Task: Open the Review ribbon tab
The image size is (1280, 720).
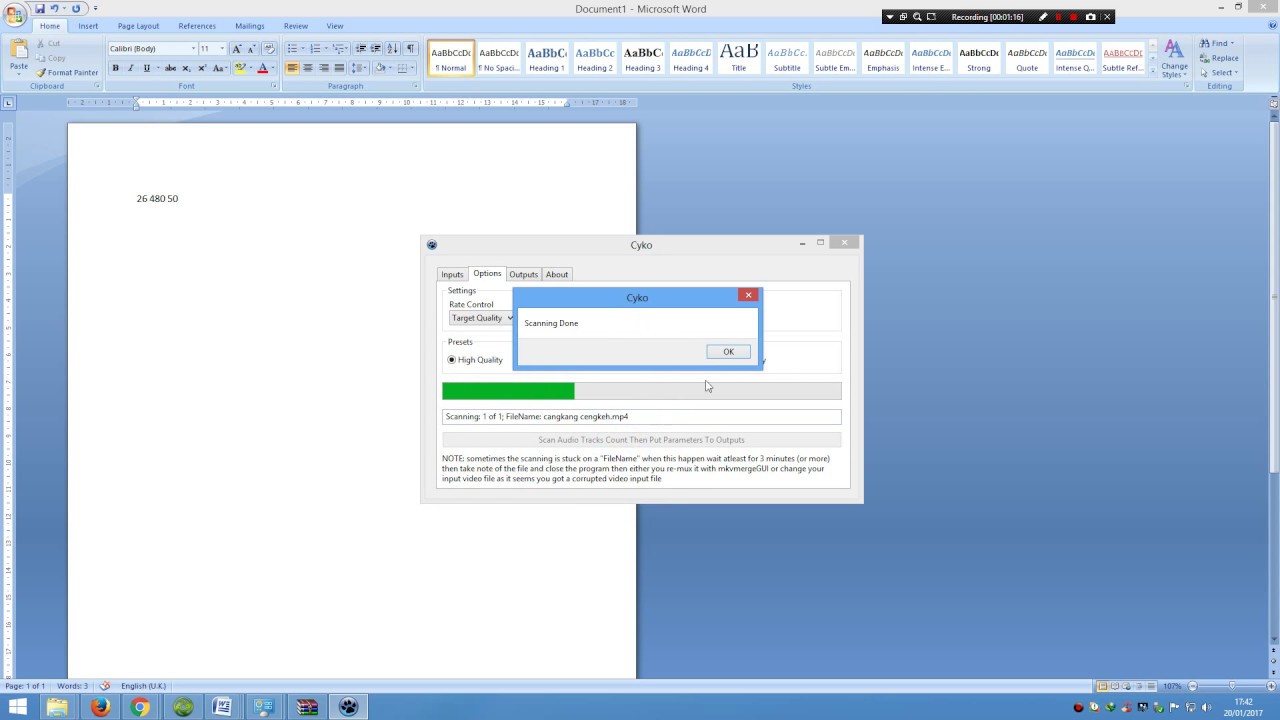Action: 296,26
